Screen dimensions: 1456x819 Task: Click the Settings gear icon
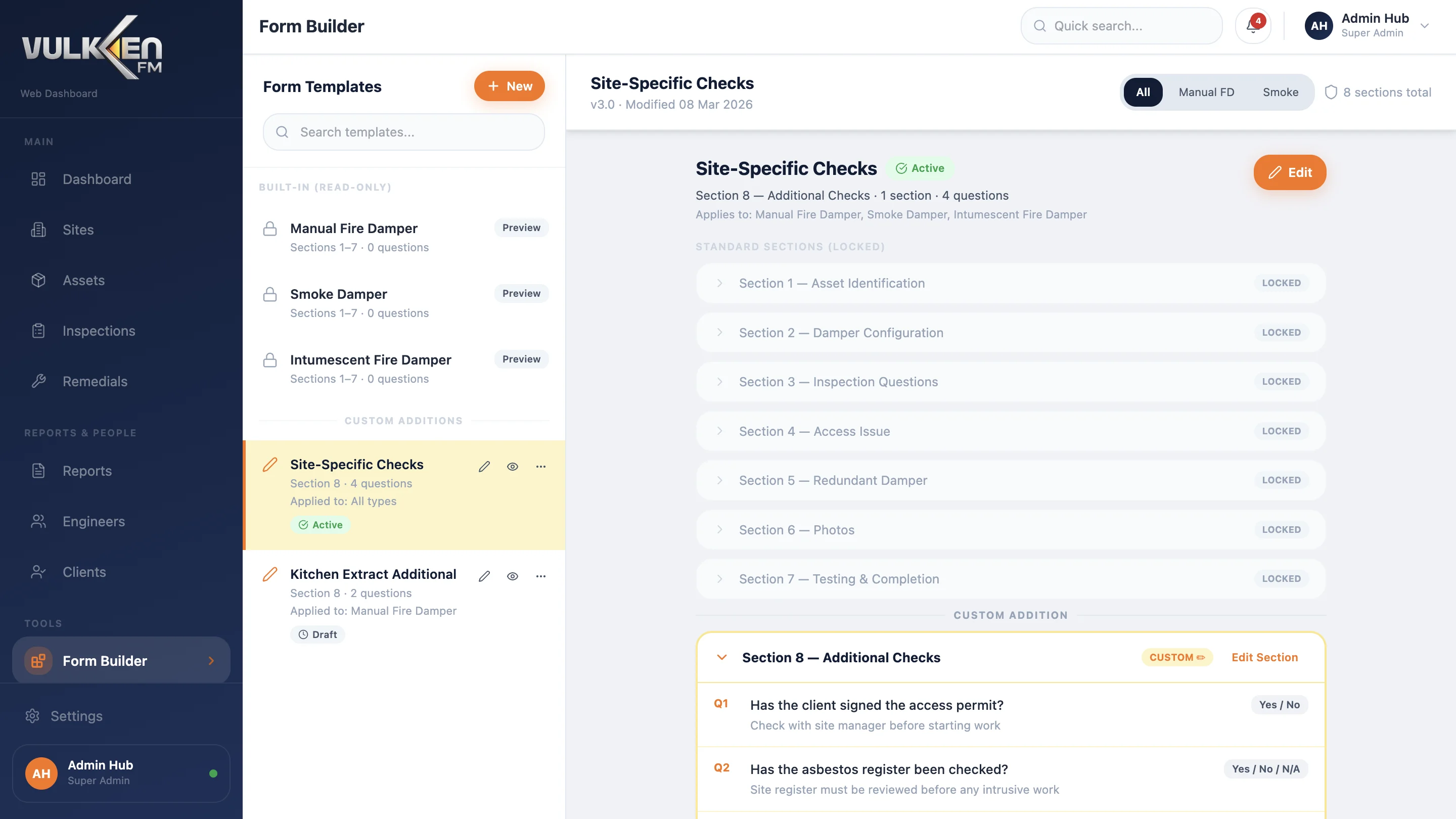(x=32, y=715)
